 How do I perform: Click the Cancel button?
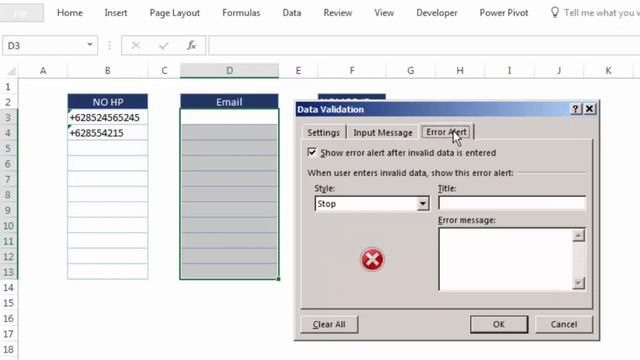564,324
